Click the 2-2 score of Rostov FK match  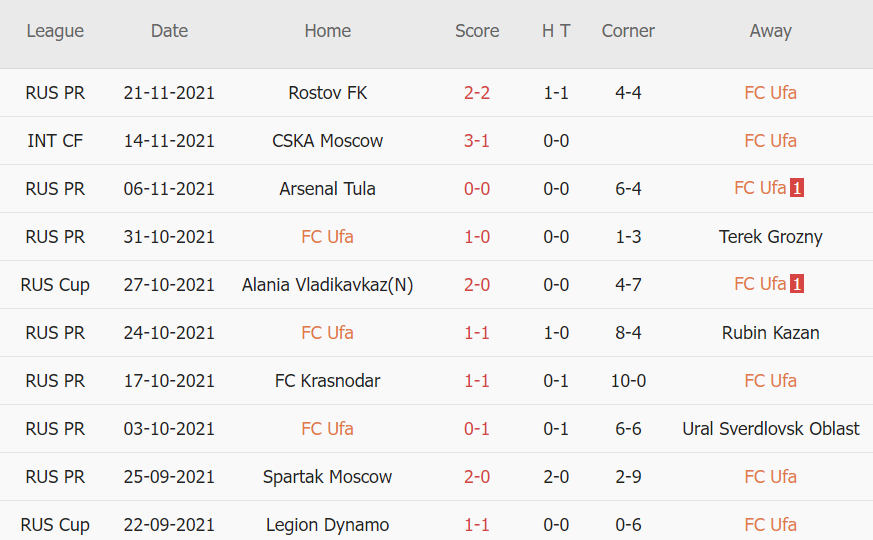pos(476,93)
